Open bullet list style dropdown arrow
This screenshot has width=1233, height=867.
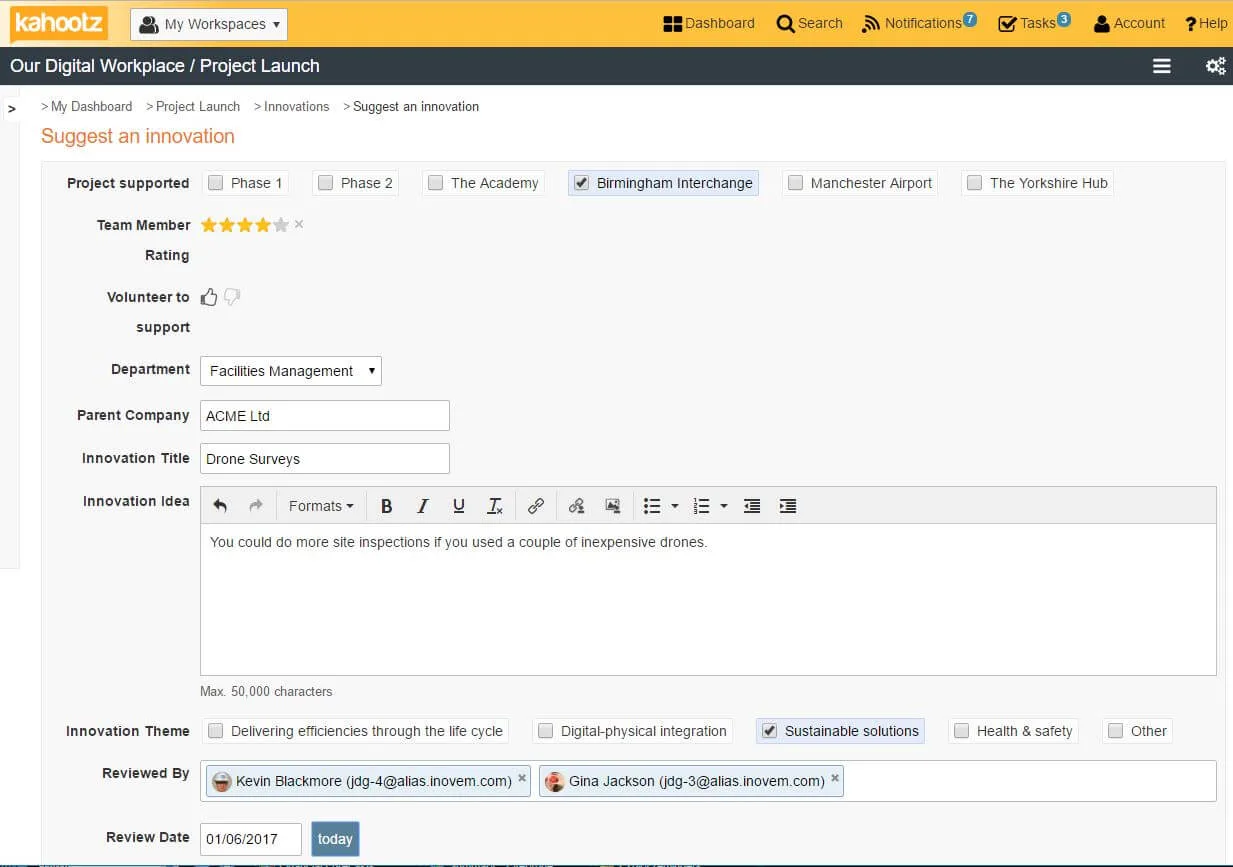(675, 506)
